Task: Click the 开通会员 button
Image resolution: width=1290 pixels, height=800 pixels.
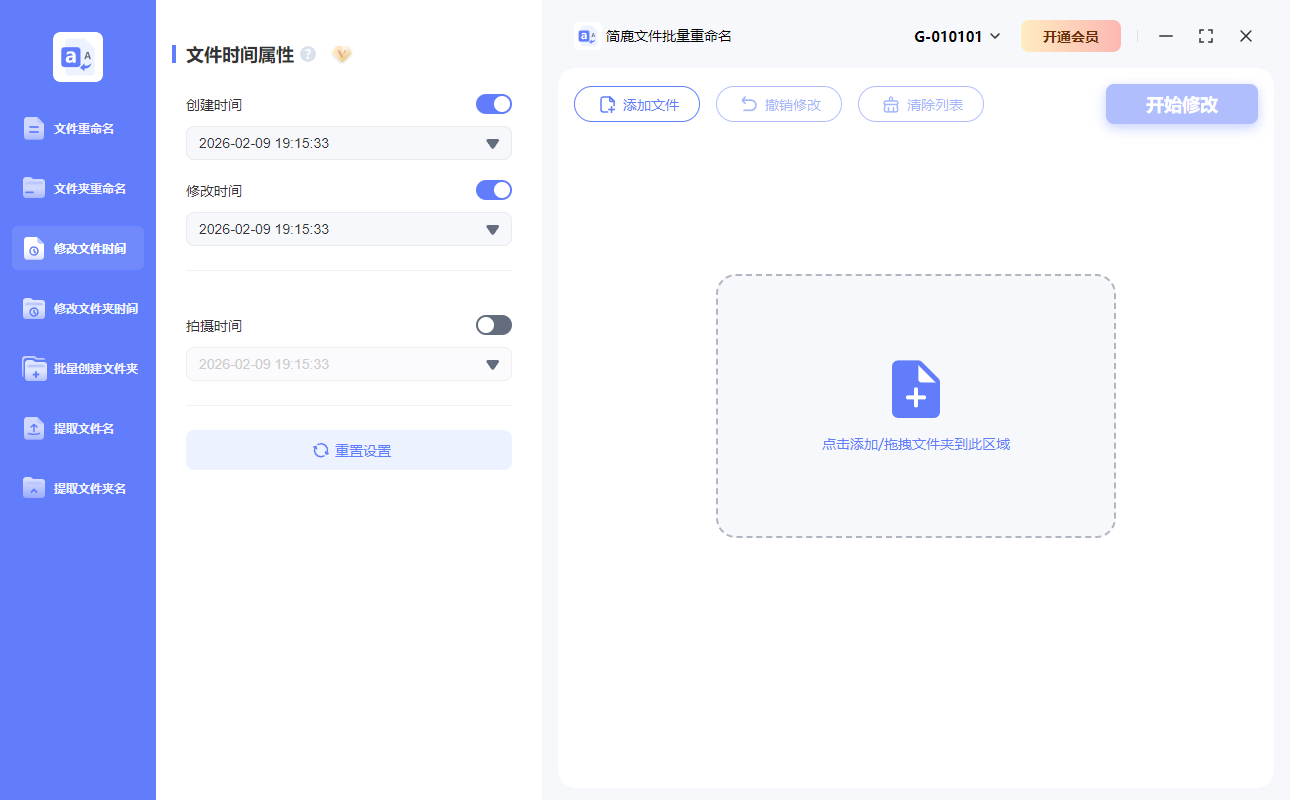Action: tap(1071, 36)
